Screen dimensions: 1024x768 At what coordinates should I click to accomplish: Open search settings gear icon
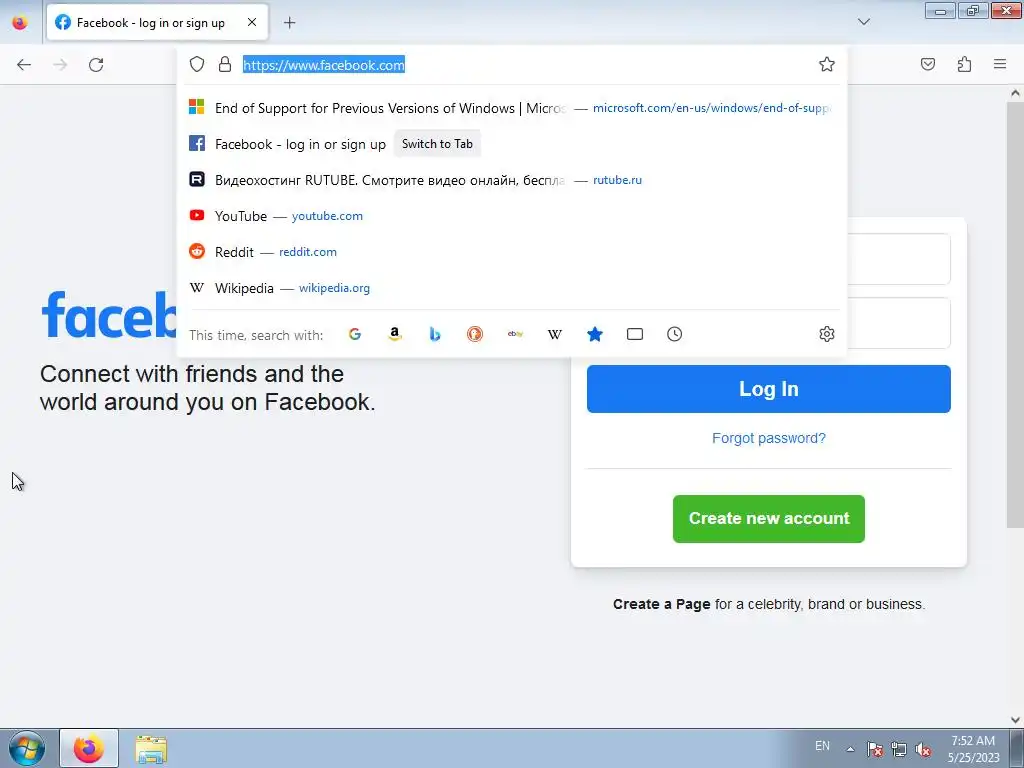(x=827, y=334)
